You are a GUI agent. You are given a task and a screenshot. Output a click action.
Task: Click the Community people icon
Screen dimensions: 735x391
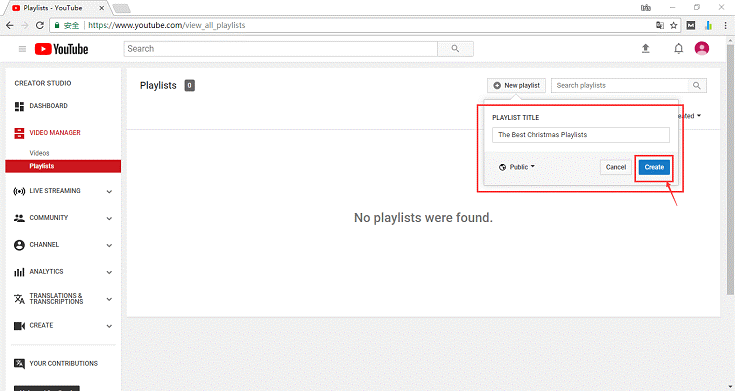pos(19,218)
